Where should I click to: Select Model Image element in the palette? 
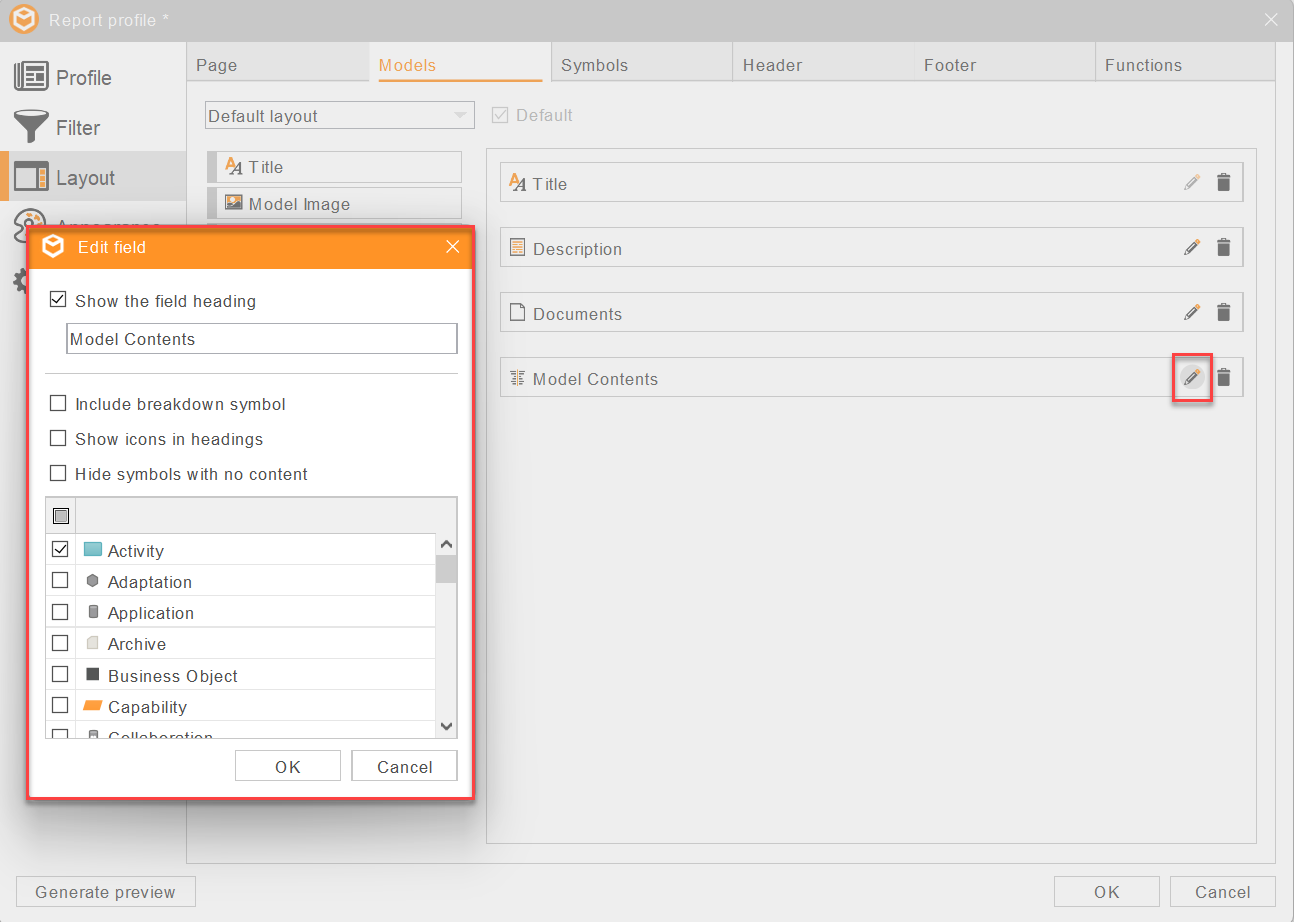click(335, 203)
